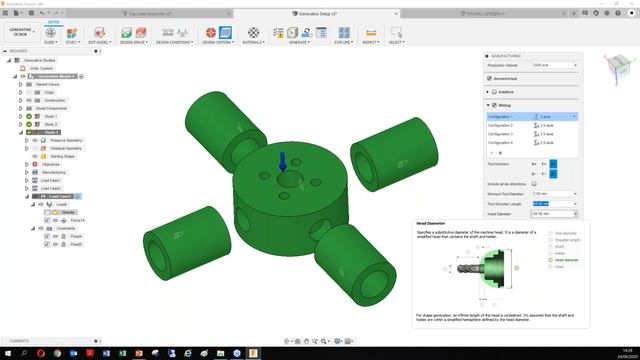Toggle the Force14 load checkbox

pyautogui.click(x=47, y=220)
